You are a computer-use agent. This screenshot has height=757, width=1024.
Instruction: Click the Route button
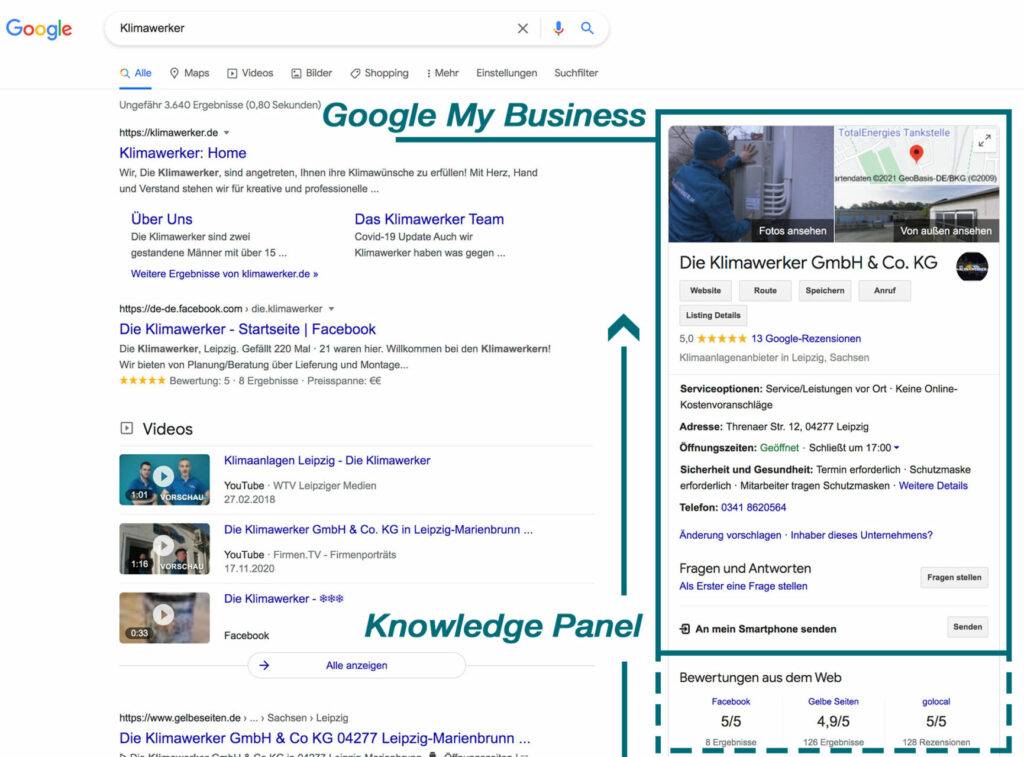coord(765,291)
